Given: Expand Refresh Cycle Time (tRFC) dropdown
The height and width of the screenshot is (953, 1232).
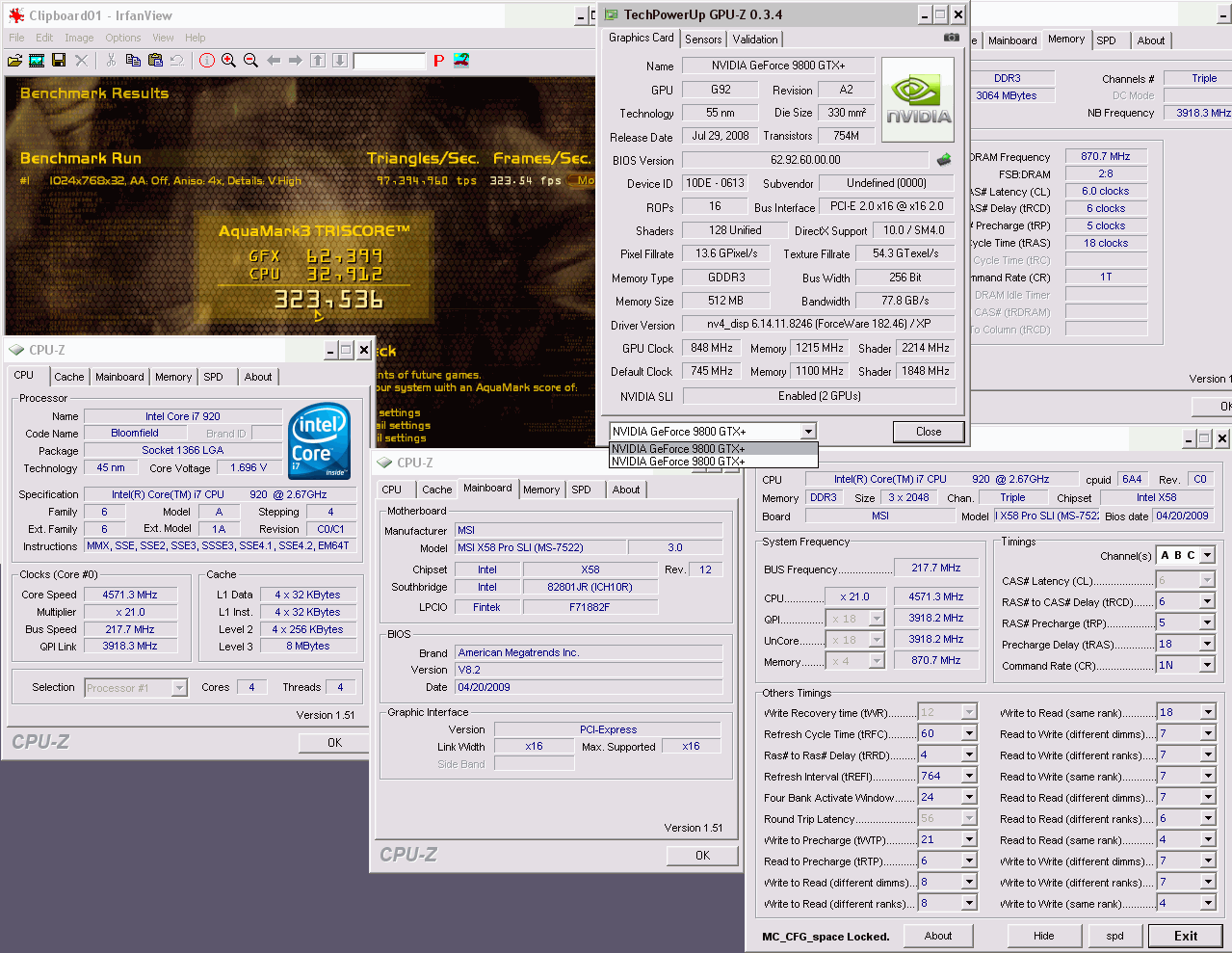Looking at the screenshot, I should pyautogui.click(x=970, y=733).
